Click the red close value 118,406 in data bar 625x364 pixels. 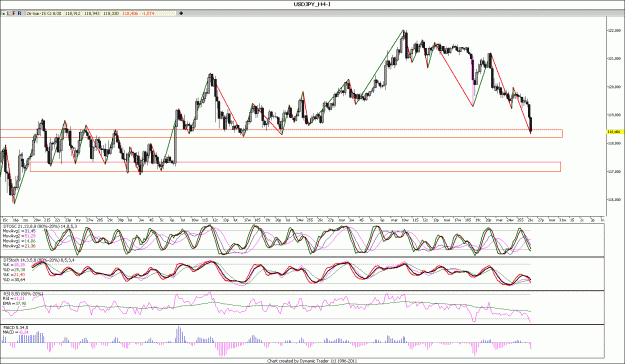pyautogui.click(x=130, y=13)
